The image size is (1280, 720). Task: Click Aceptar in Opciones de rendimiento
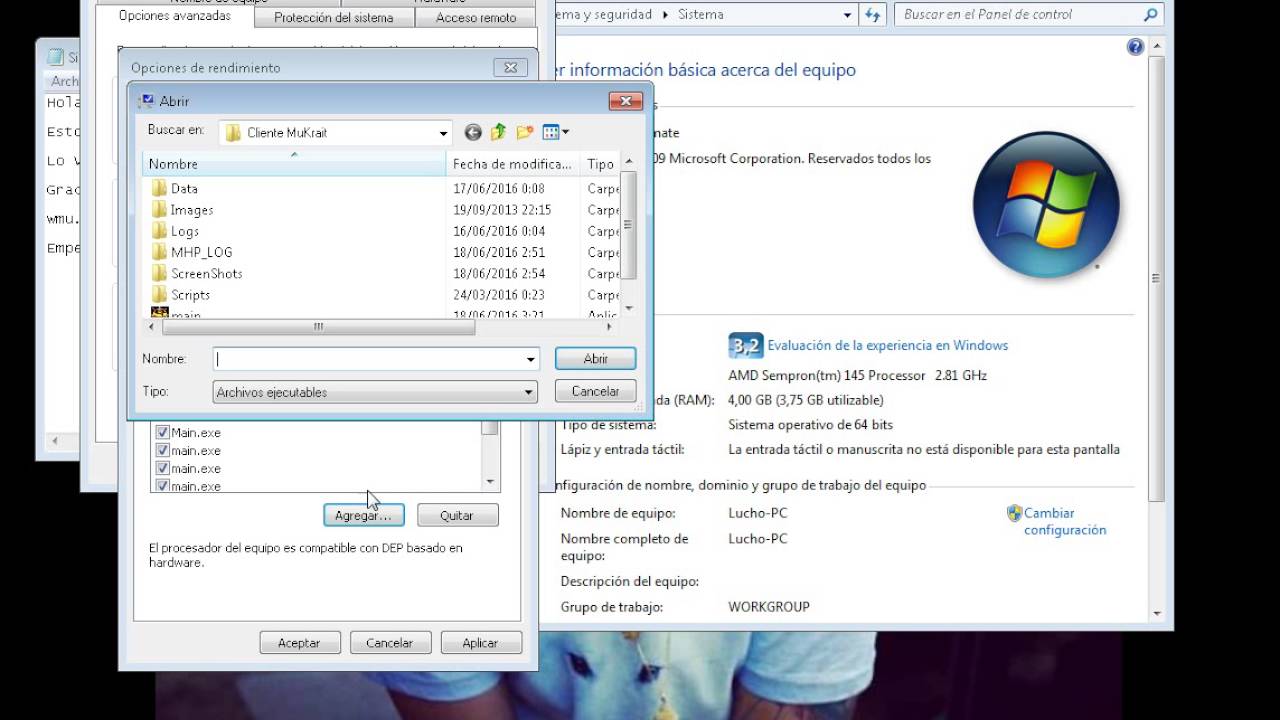299,643
